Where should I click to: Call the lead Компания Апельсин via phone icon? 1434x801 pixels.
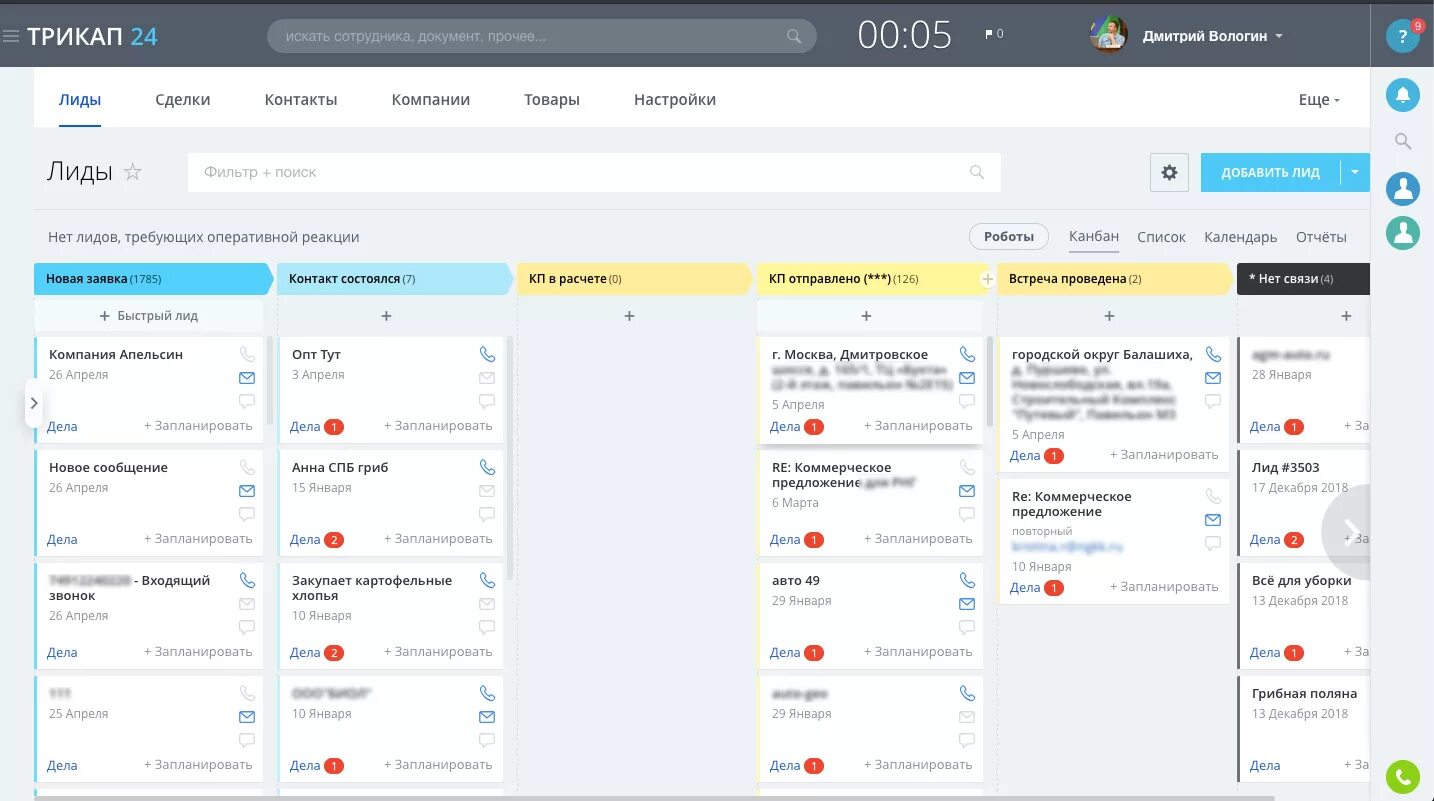coord(247,353)
